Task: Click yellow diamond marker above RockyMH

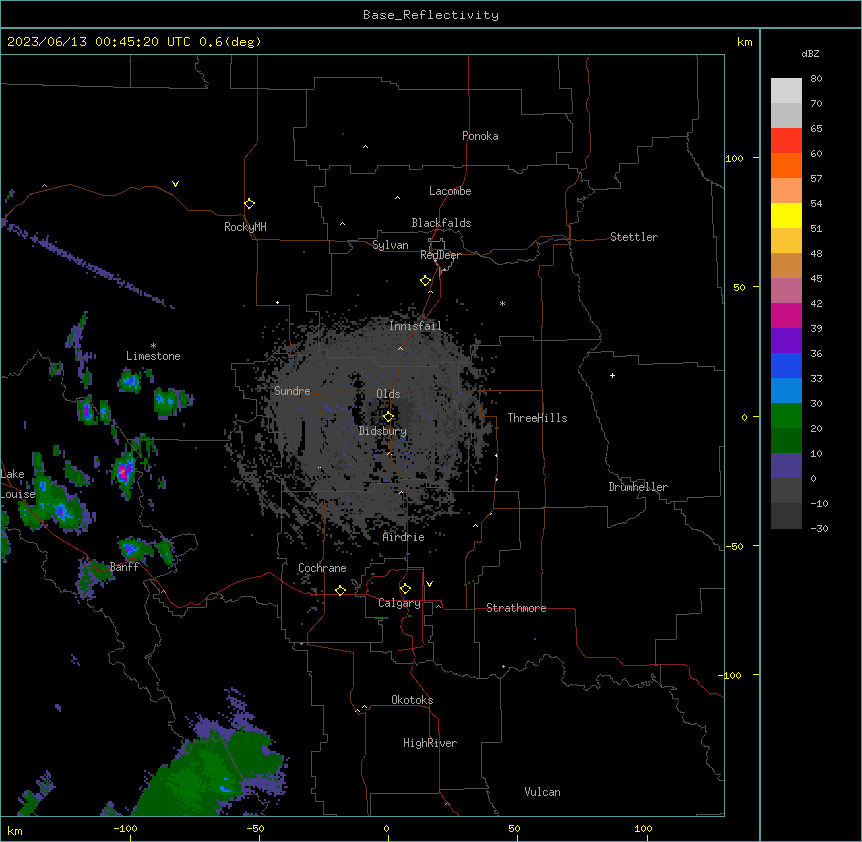Action: [249, 203]
